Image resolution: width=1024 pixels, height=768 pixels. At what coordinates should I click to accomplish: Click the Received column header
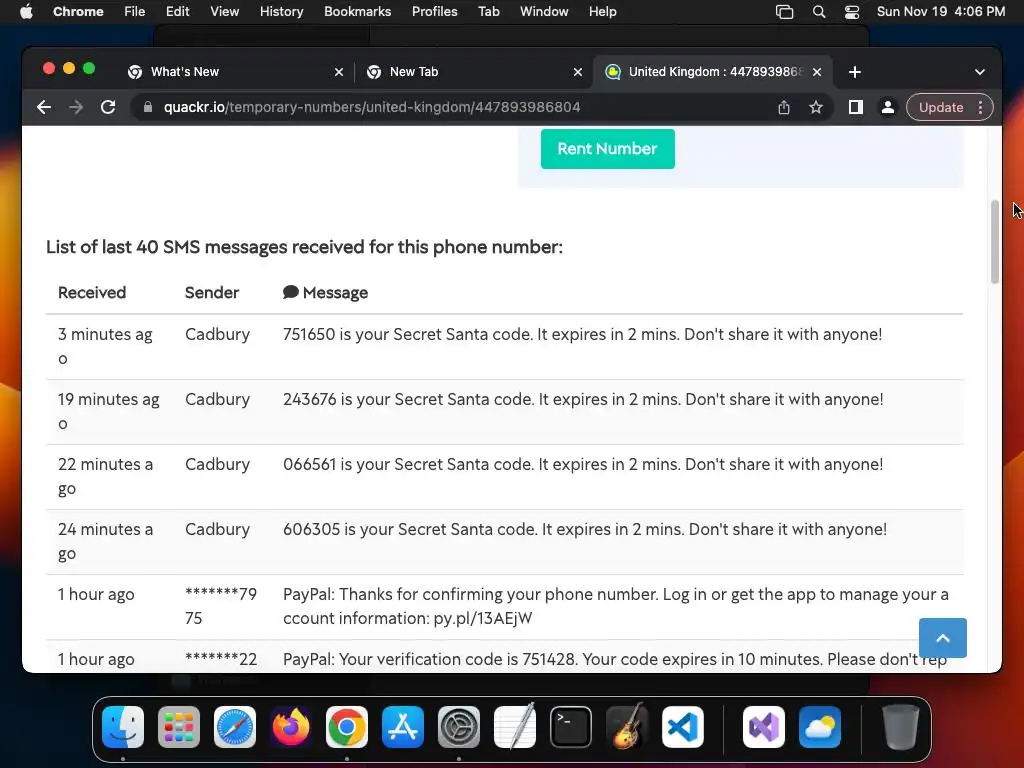pyautogui.click(x=92, y=293)
